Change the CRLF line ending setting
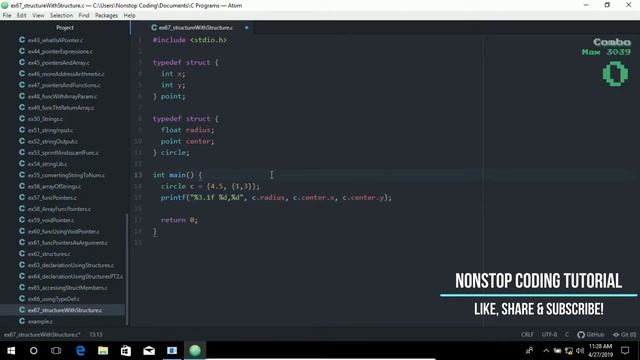This screenshot has width=640, height=360. (x=527, y=335)
